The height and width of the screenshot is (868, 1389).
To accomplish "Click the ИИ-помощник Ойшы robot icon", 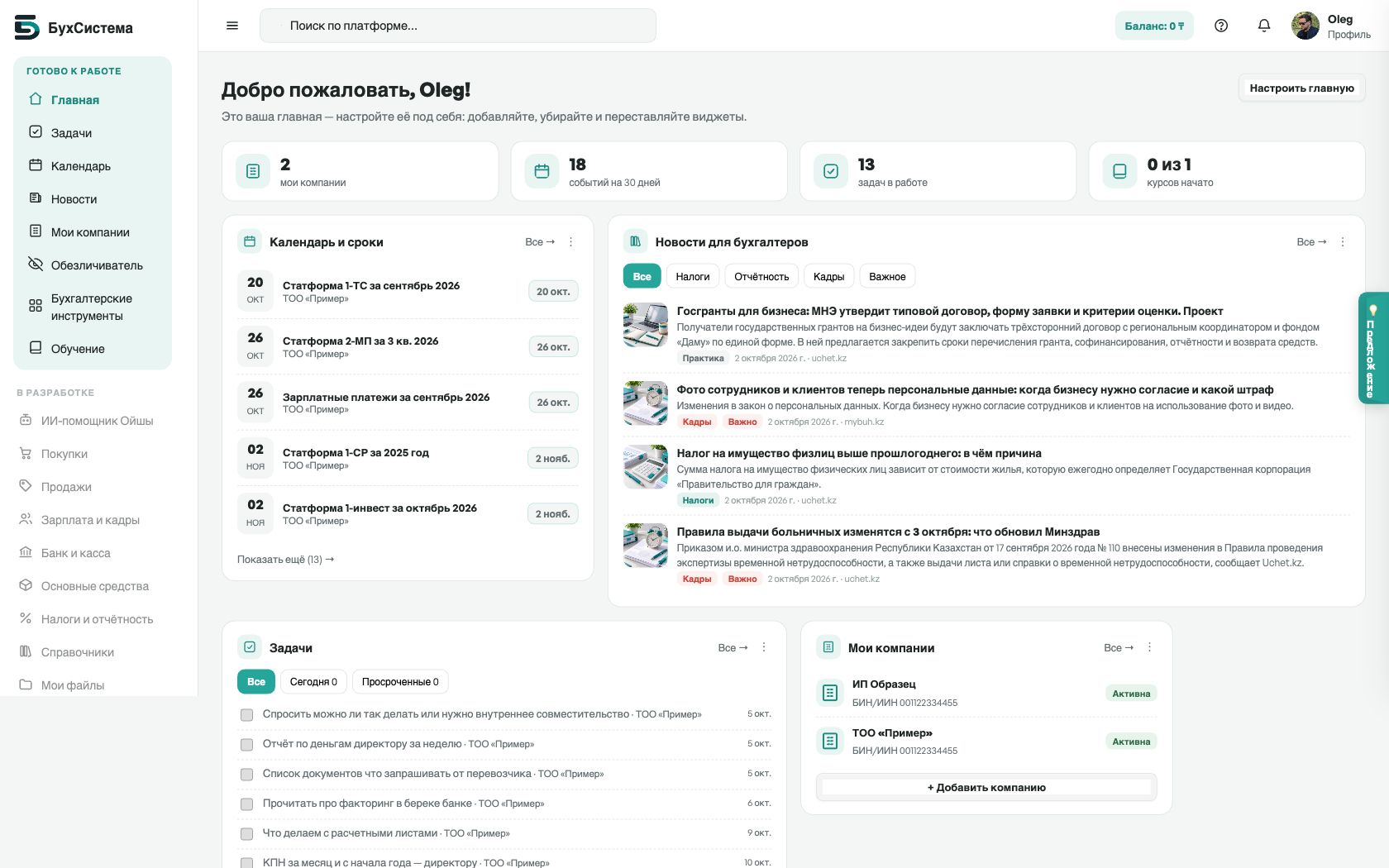I will [26, 421].
